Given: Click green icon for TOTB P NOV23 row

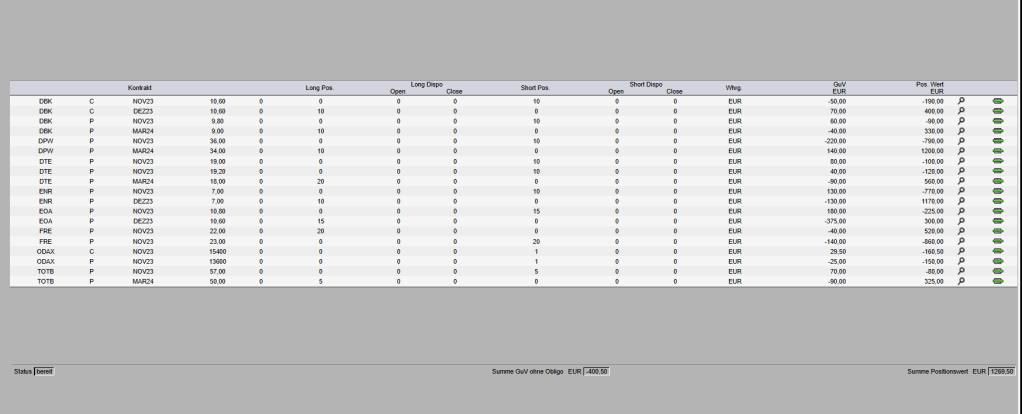Looking at the screenshot, I should 997,271.
